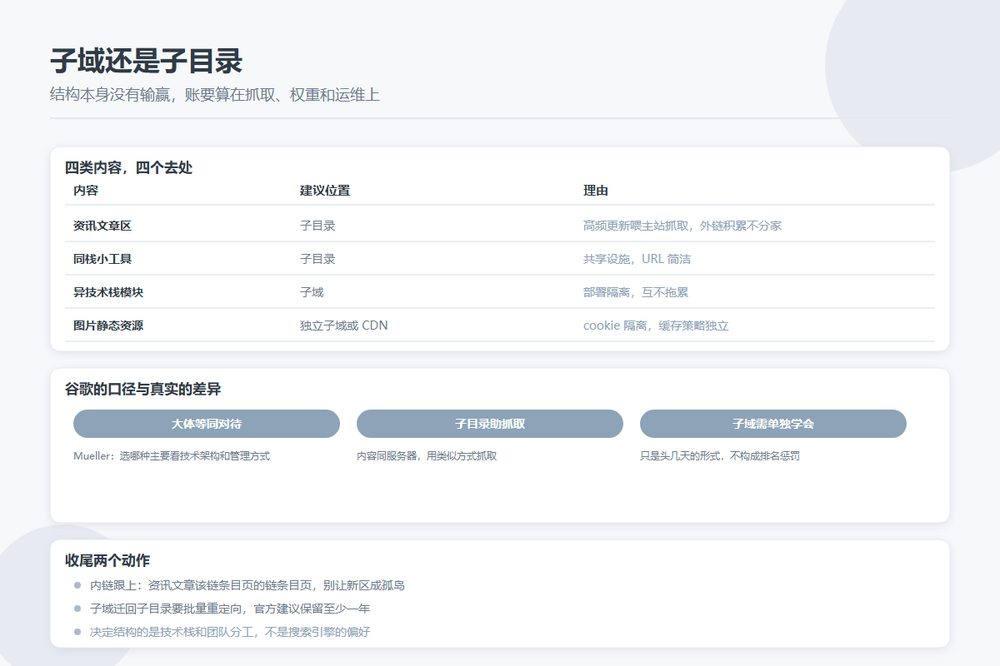This screenshot has height=666, width=1000.
Task: Select the 异技术栈模块 row label
Action: [108, 292]
